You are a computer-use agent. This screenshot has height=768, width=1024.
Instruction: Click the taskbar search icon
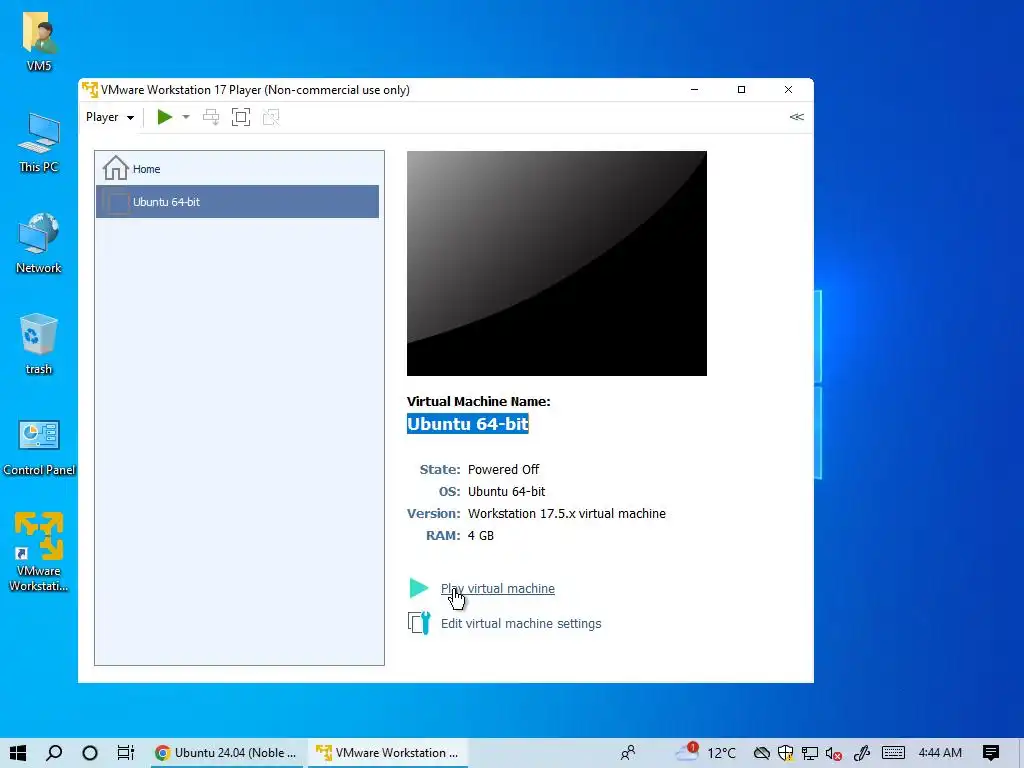[x=54, y=753]
